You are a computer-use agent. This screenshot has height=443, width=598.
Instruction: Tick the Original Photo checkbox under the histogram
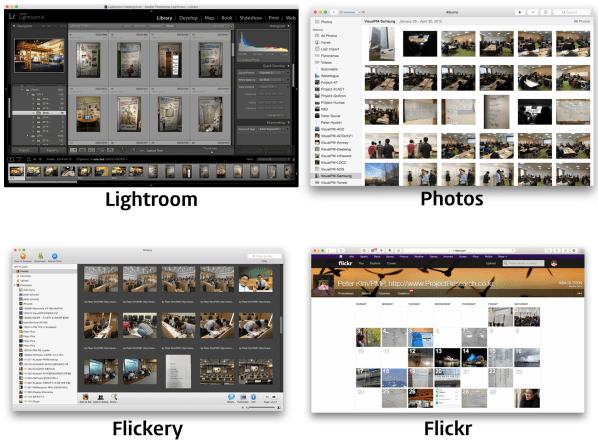240,60
